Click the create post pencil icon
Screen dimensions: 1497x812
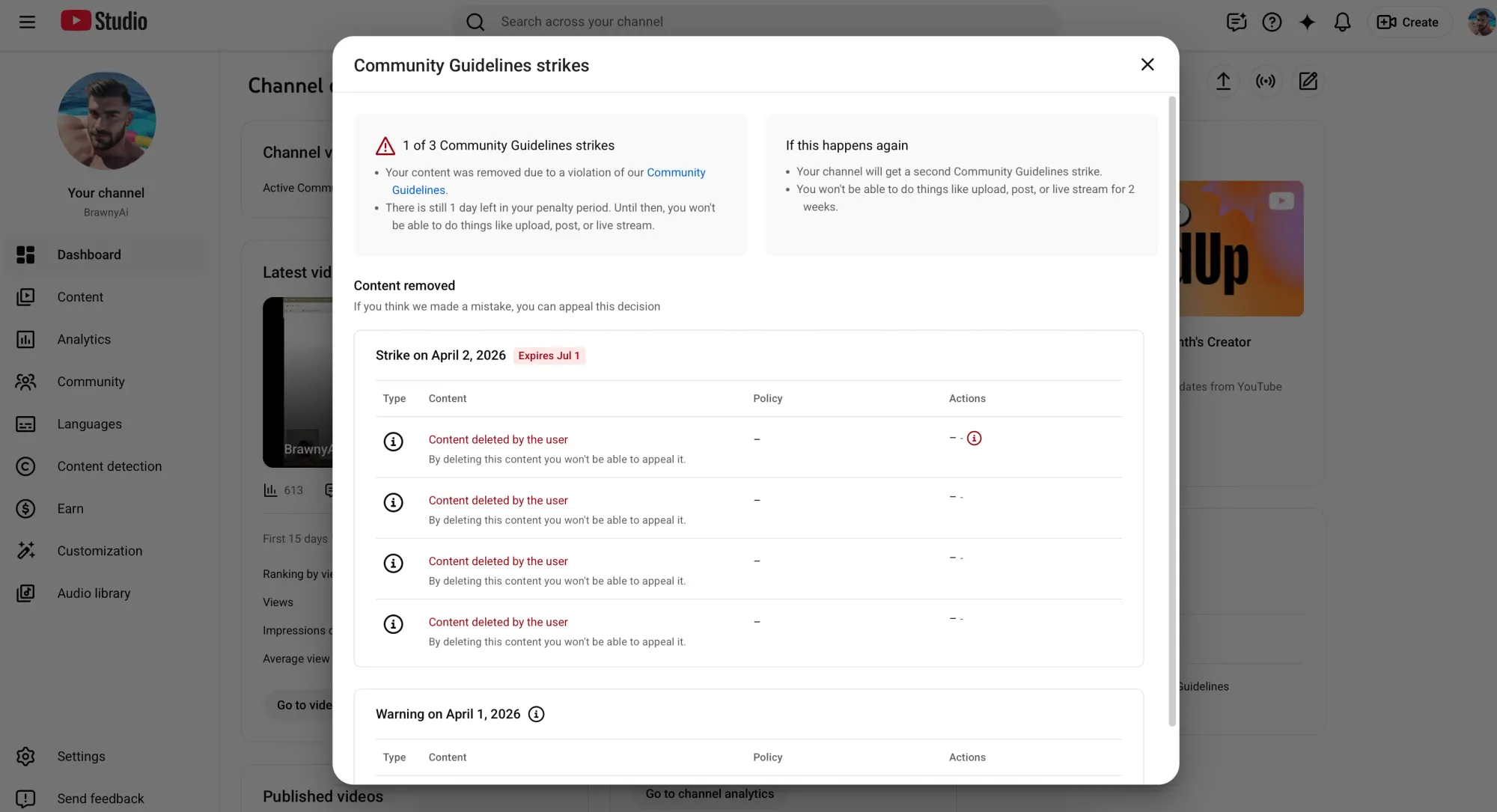tap(1308, 81)
